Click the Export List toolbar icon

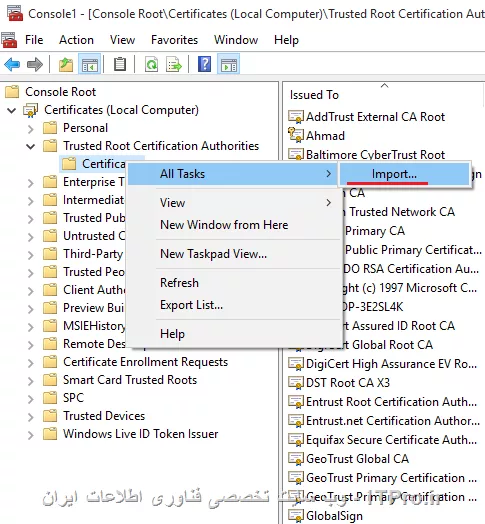click(173, 64)
